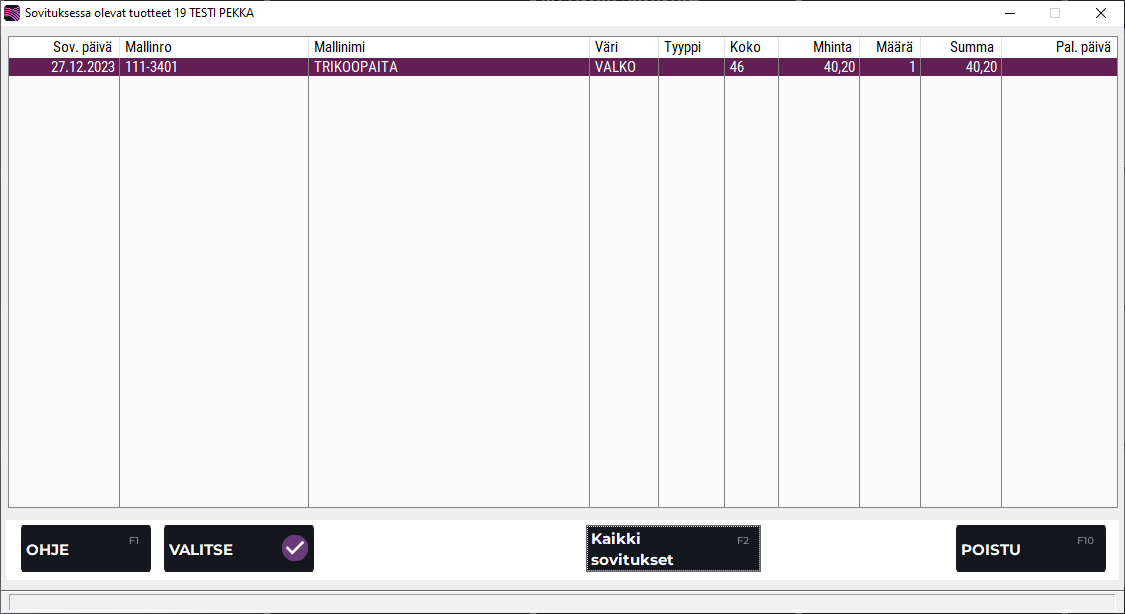
Task: Click the checkmark icon on the VALITSE button
Action: [x=294, y=548]
